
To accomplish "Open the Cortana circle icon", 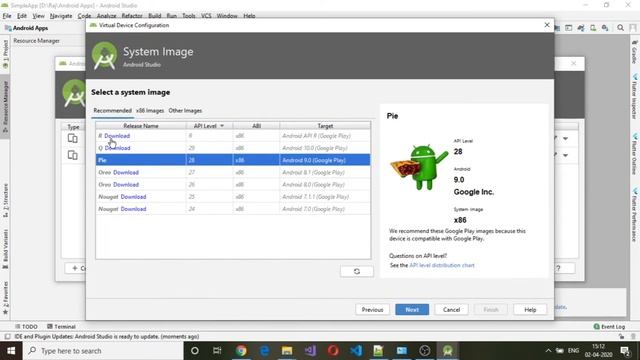I will pyautogui.click(x=195, y=351).
